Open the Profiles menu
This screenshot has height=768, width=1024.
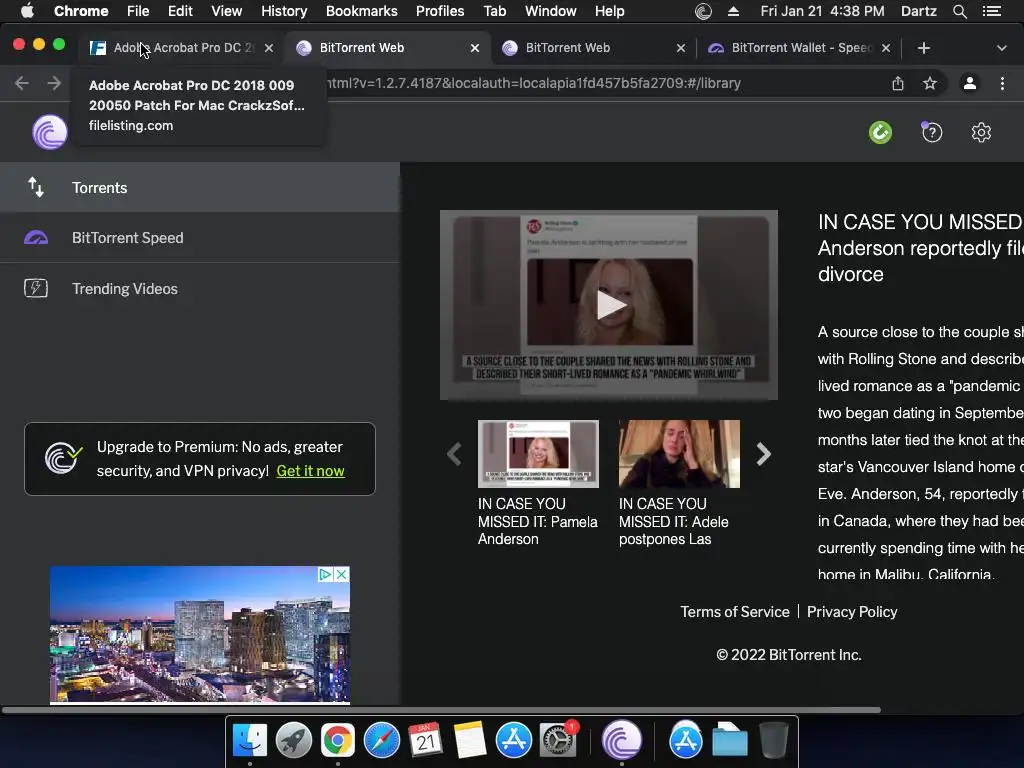point(440,11)
